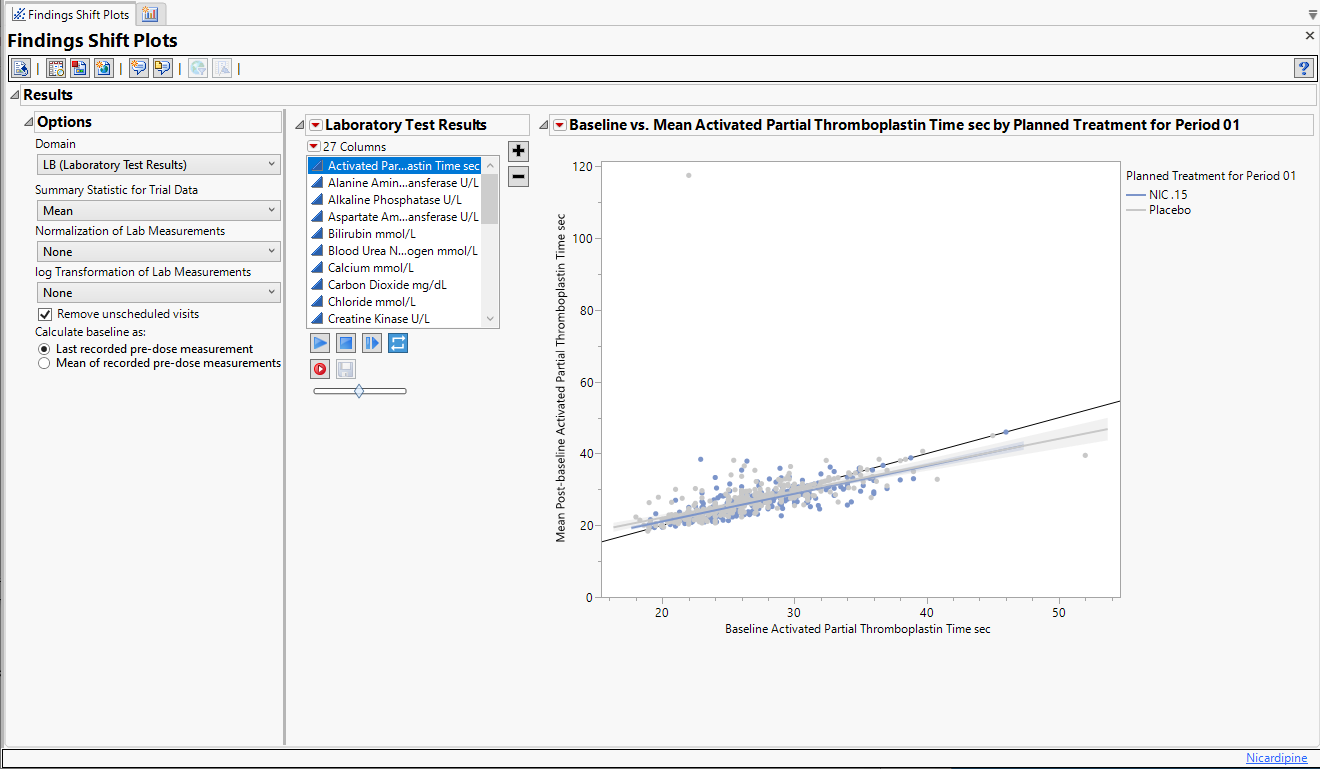Click the plus button beside column list

(519, 151)
